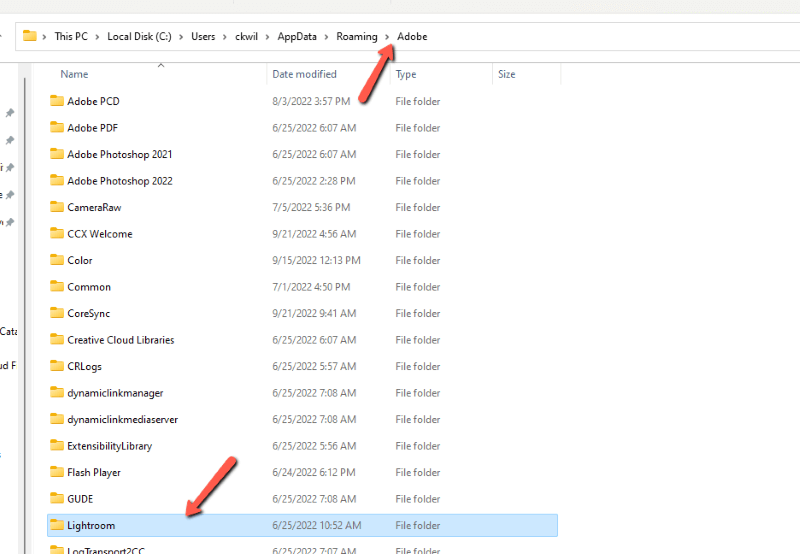
Task: Expand the chevron after Local Disk (C:)
Action: click(181, 37)
